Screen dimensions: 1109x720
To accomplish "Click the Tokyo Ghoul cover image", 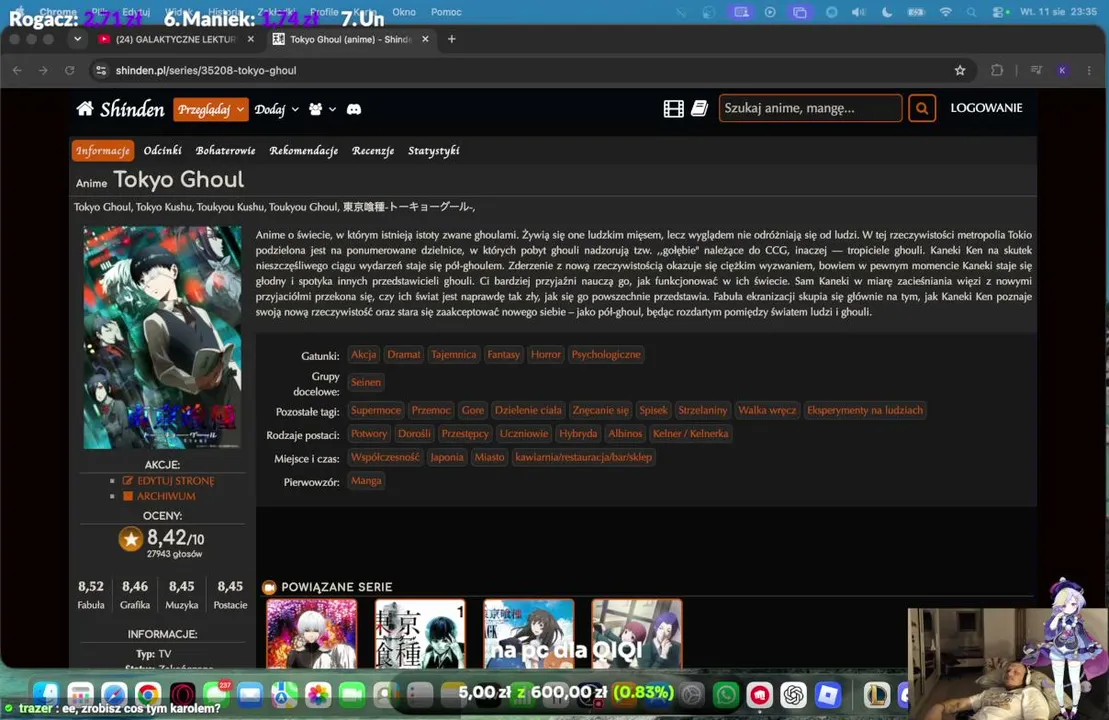I will [x=162, y=337].
